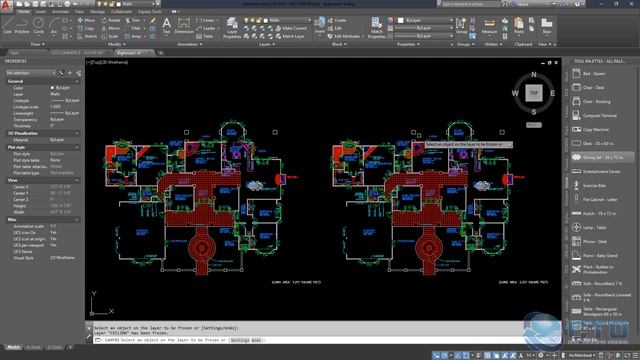Click the Paste clipboard button
This screenshot has height=360, width=640.
pyautogui.click(x=519, y=26)
